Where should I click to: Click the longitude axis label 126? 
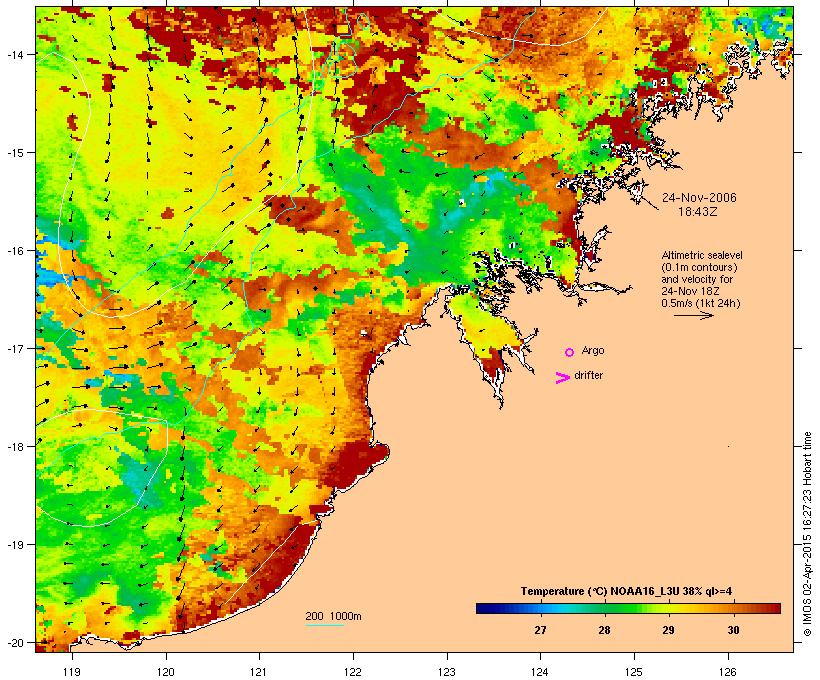(728, 672)
